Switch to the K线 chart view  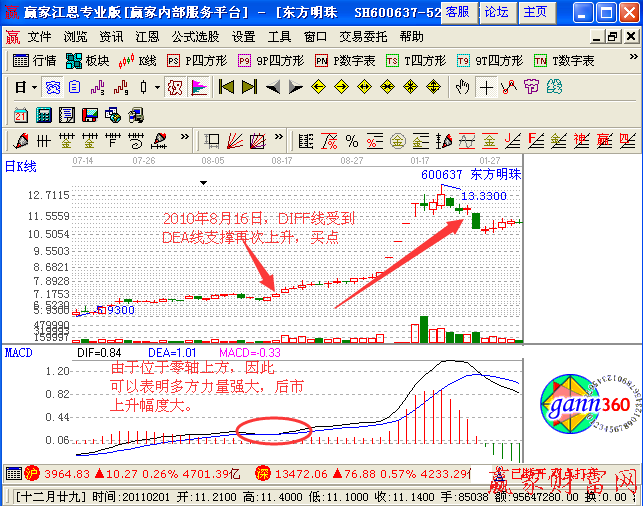point(138,60)
